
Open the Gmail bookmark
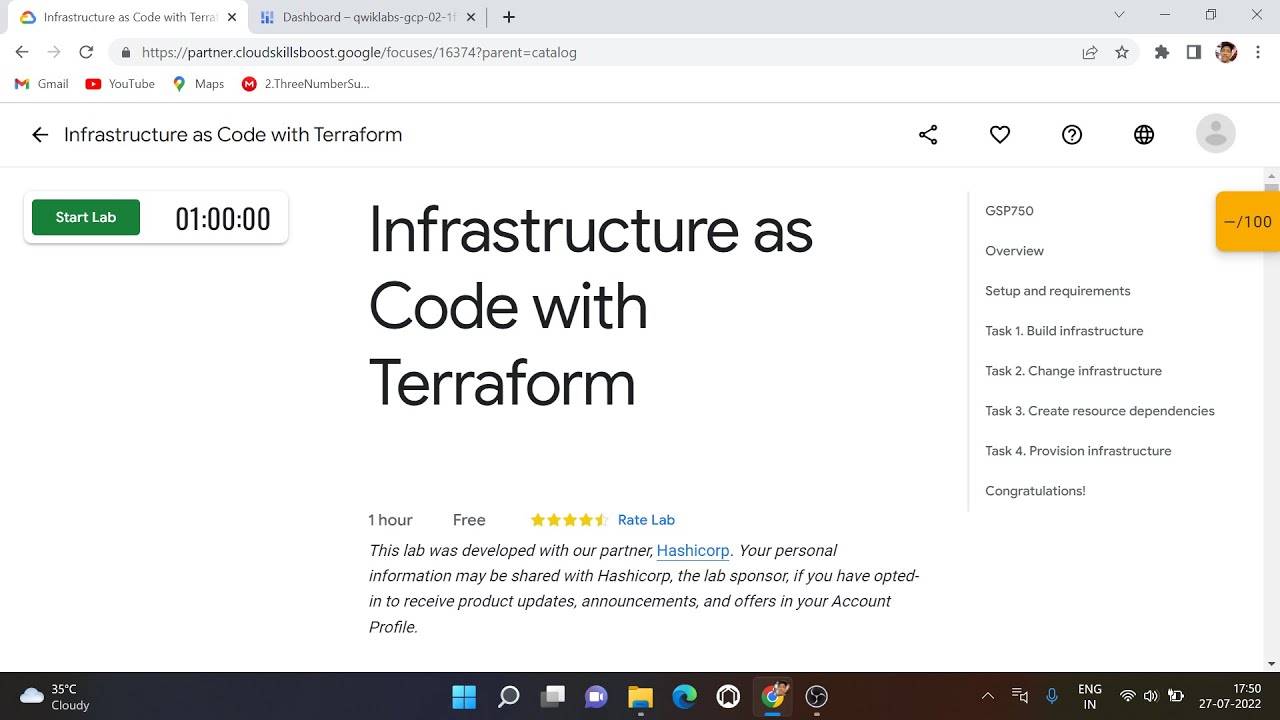pos(42,84)
